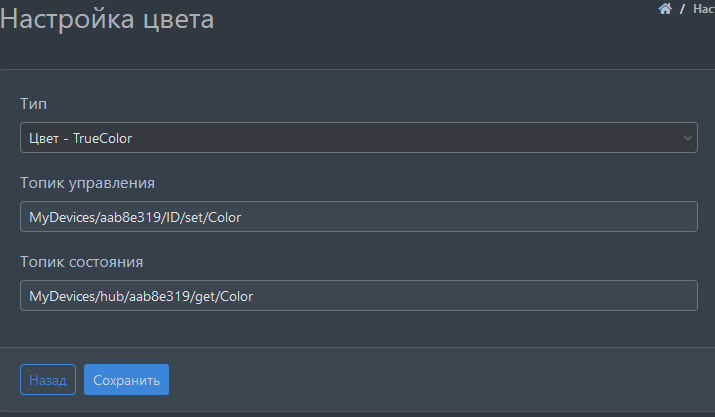The height and width of the screenshot is (417, 715).
Task: Click the word "Настройка" in the title
Action: tap(71, 19)
